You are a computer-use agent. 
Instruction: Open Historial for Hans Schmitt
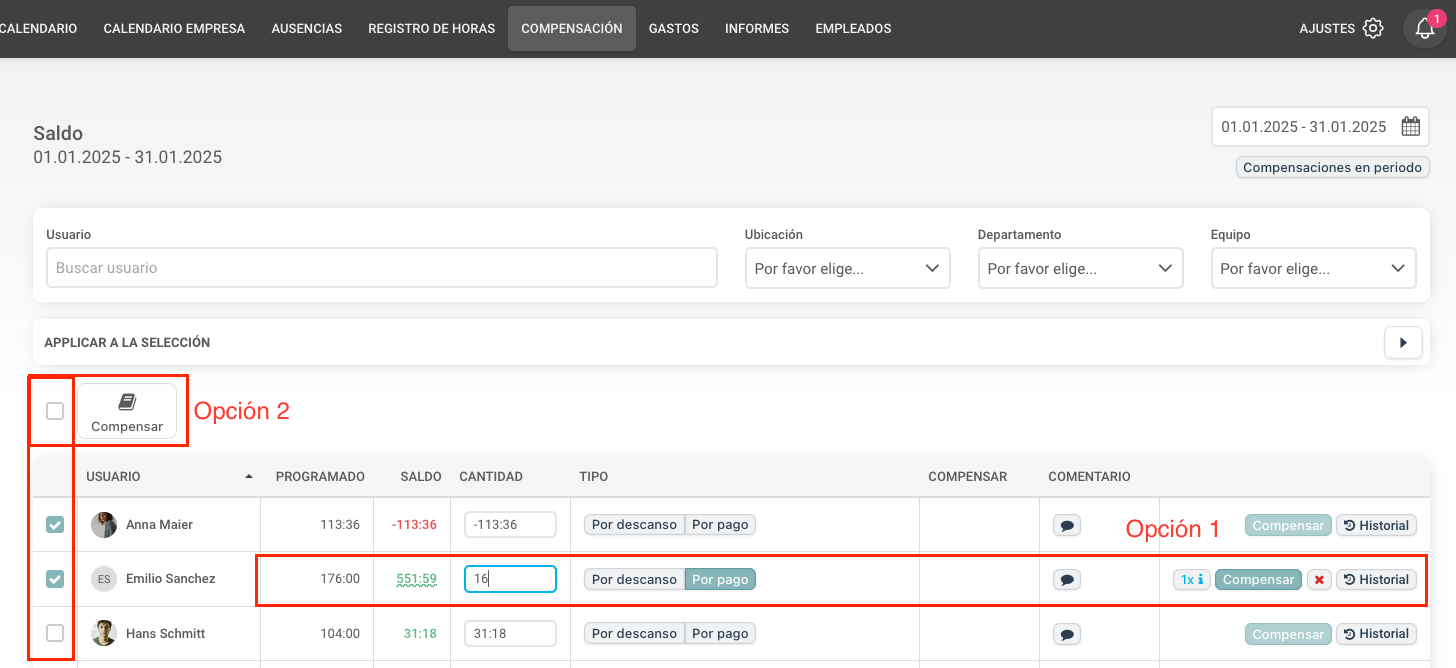[1377, 633]
